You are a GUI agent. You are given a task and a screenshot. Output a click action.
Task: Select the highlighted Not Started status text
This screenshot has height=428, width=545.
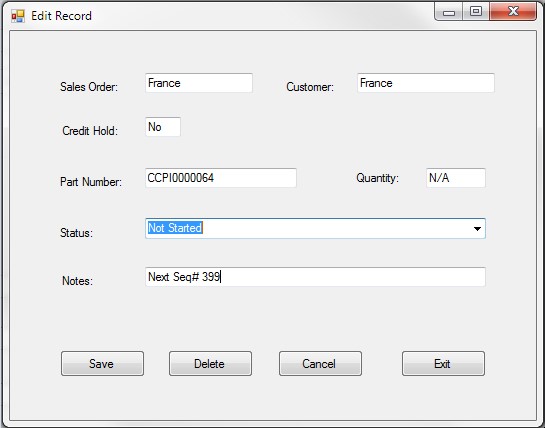[x=175, y=228]
